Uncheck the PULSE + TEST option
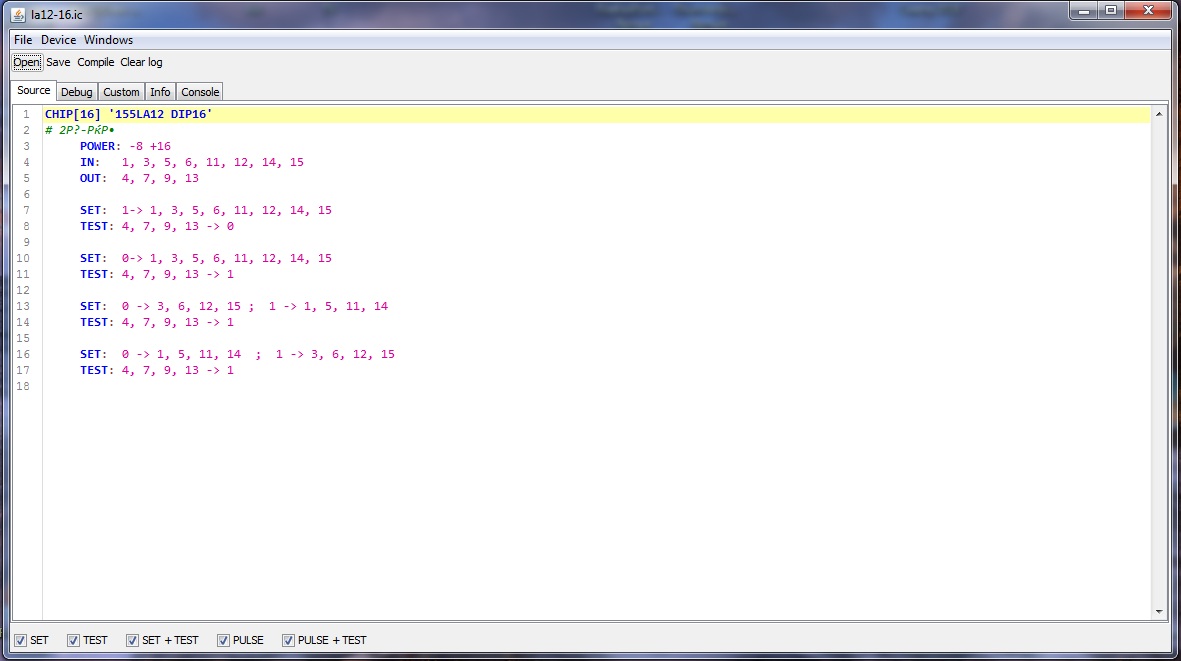 (288, 640)
